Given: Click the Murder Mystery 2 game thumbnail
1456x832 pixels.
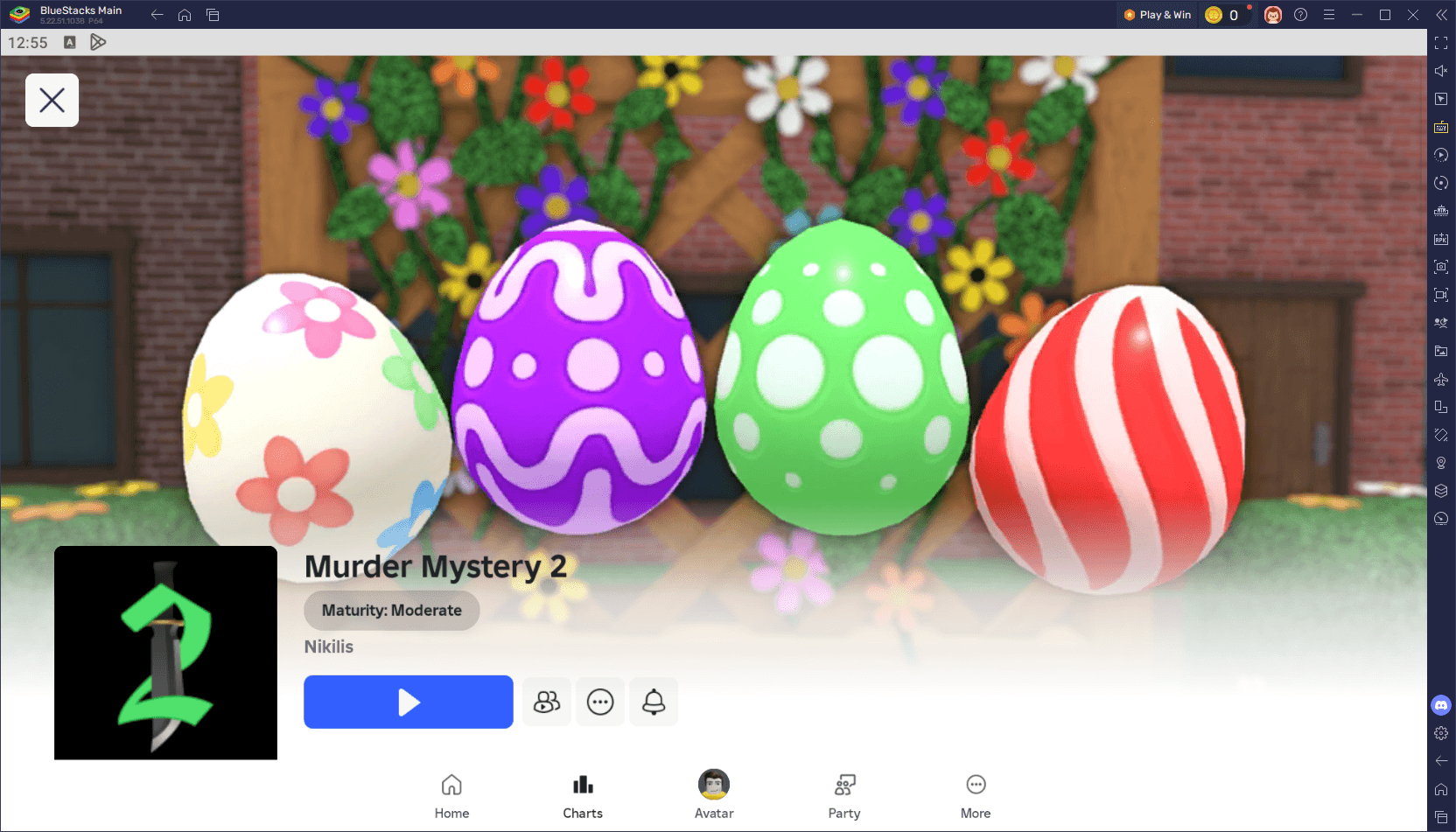Looking at the screenshot, I should tap(165, 653).
